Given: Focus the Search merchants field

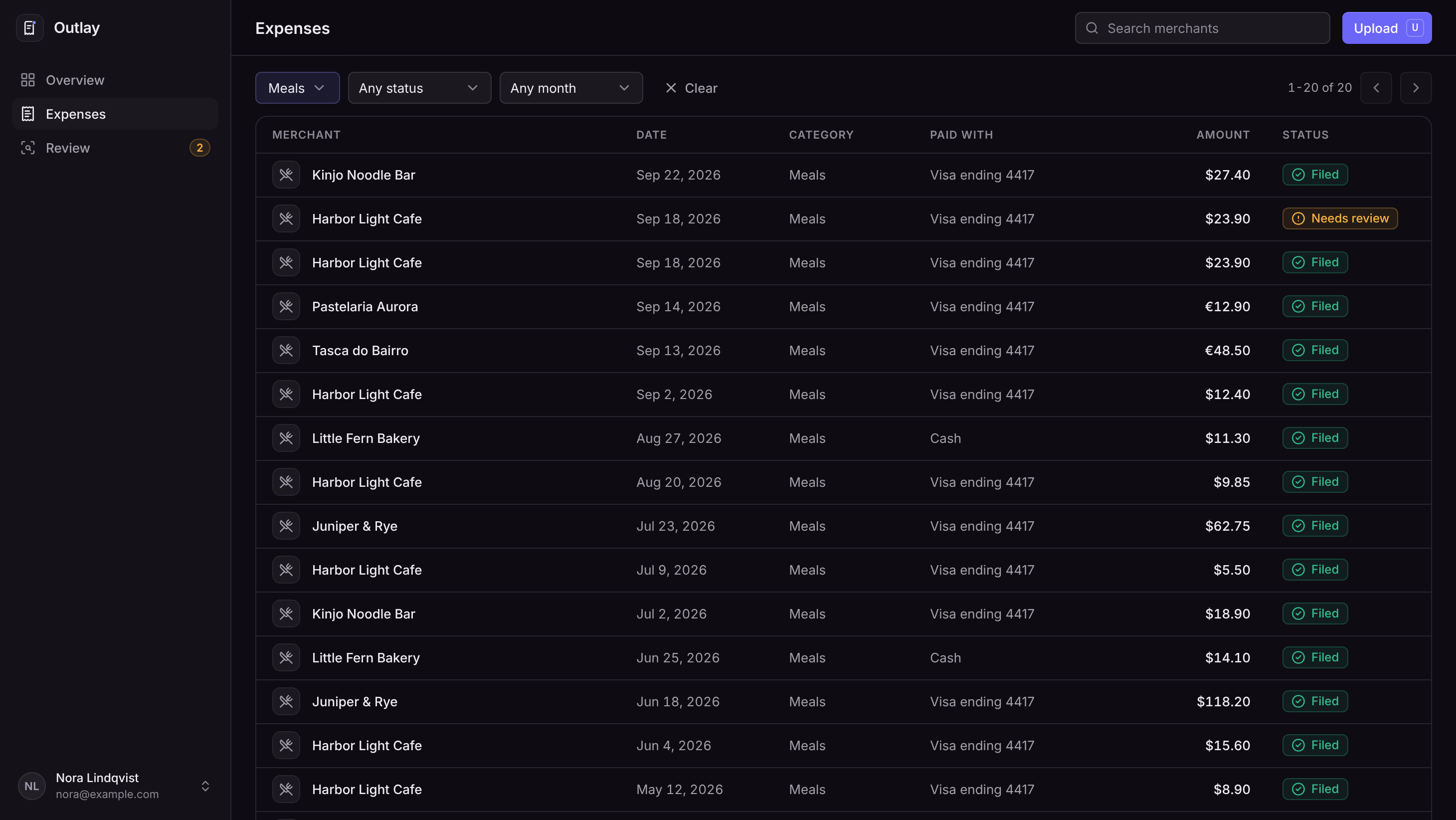Looking at the screenshot, I should click(x=1202, y=28).
